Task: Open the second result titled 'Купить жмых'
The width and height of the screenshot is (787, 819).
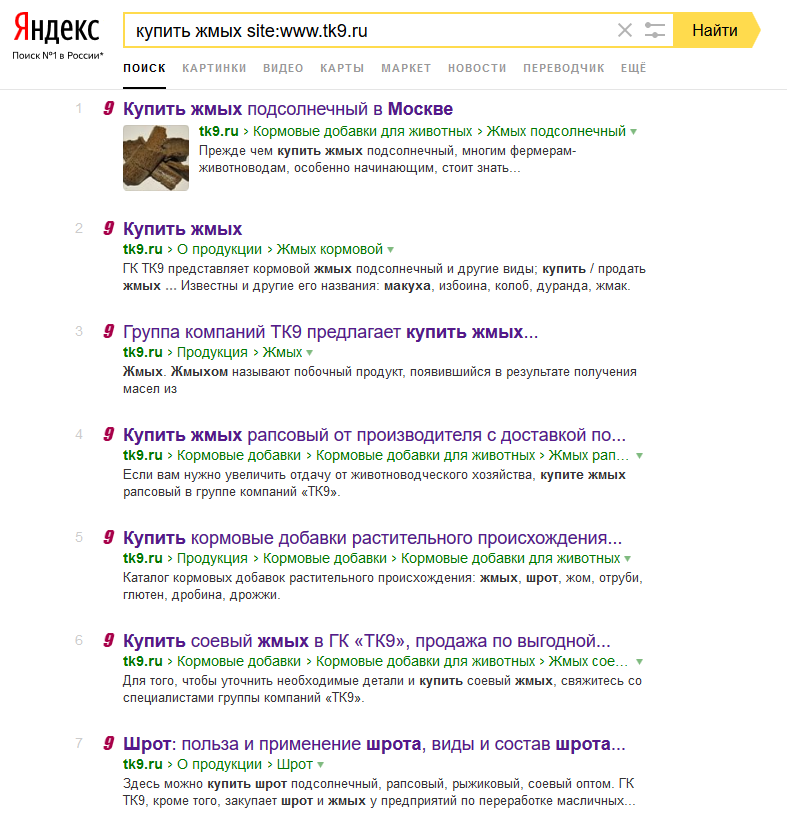Action: [x=182, y=229]
